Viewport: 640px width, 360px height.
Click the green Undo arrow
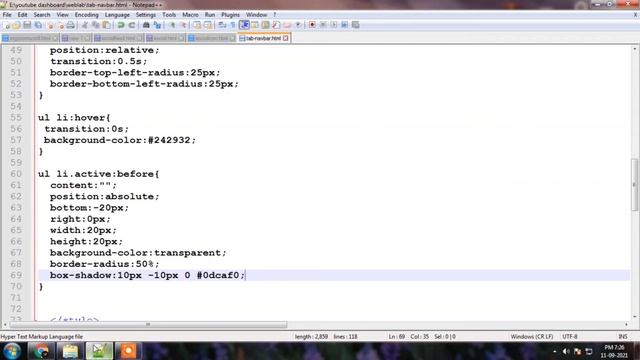tap(121, 25)
